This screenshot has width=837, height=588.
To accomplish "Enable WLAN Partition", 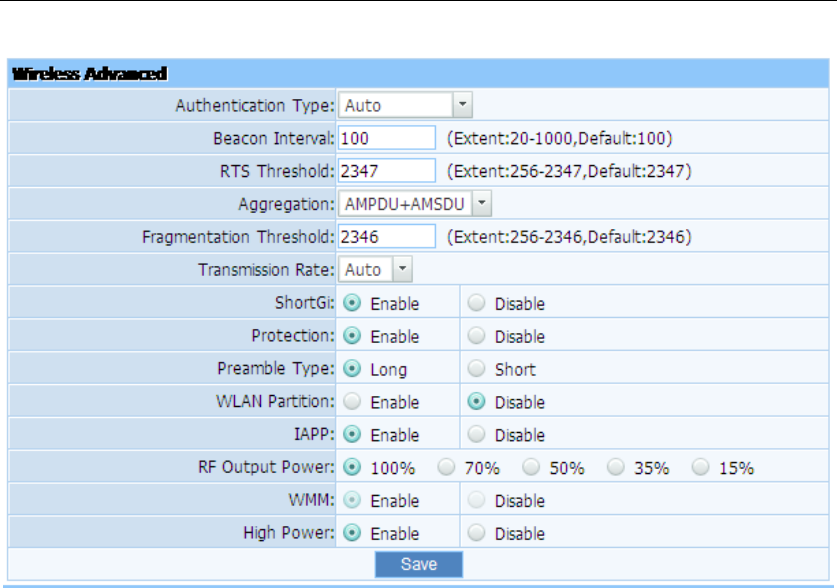I will coord(352,402).
